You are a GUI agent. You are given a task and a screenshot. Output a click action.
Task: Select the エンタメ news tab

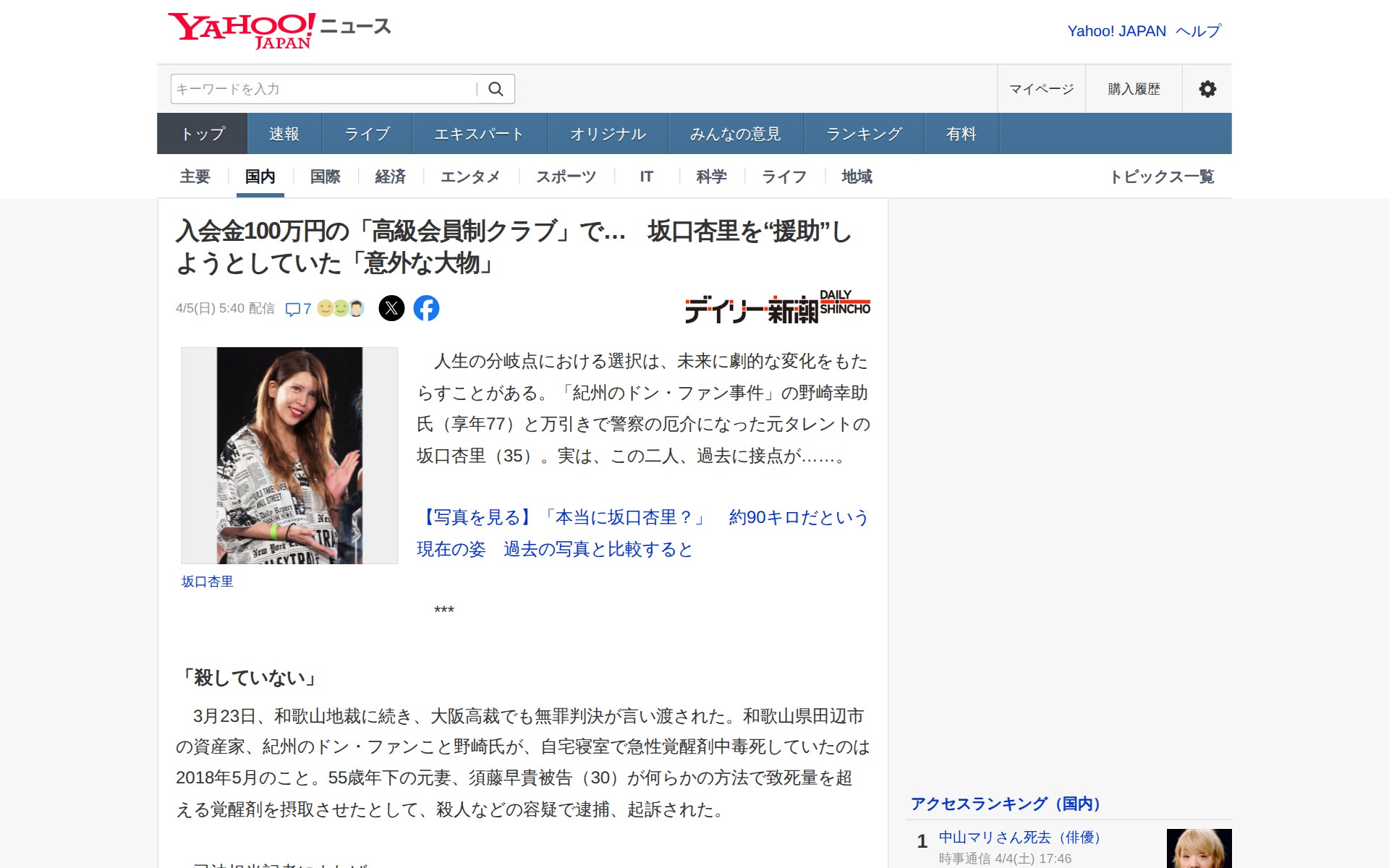471,176
